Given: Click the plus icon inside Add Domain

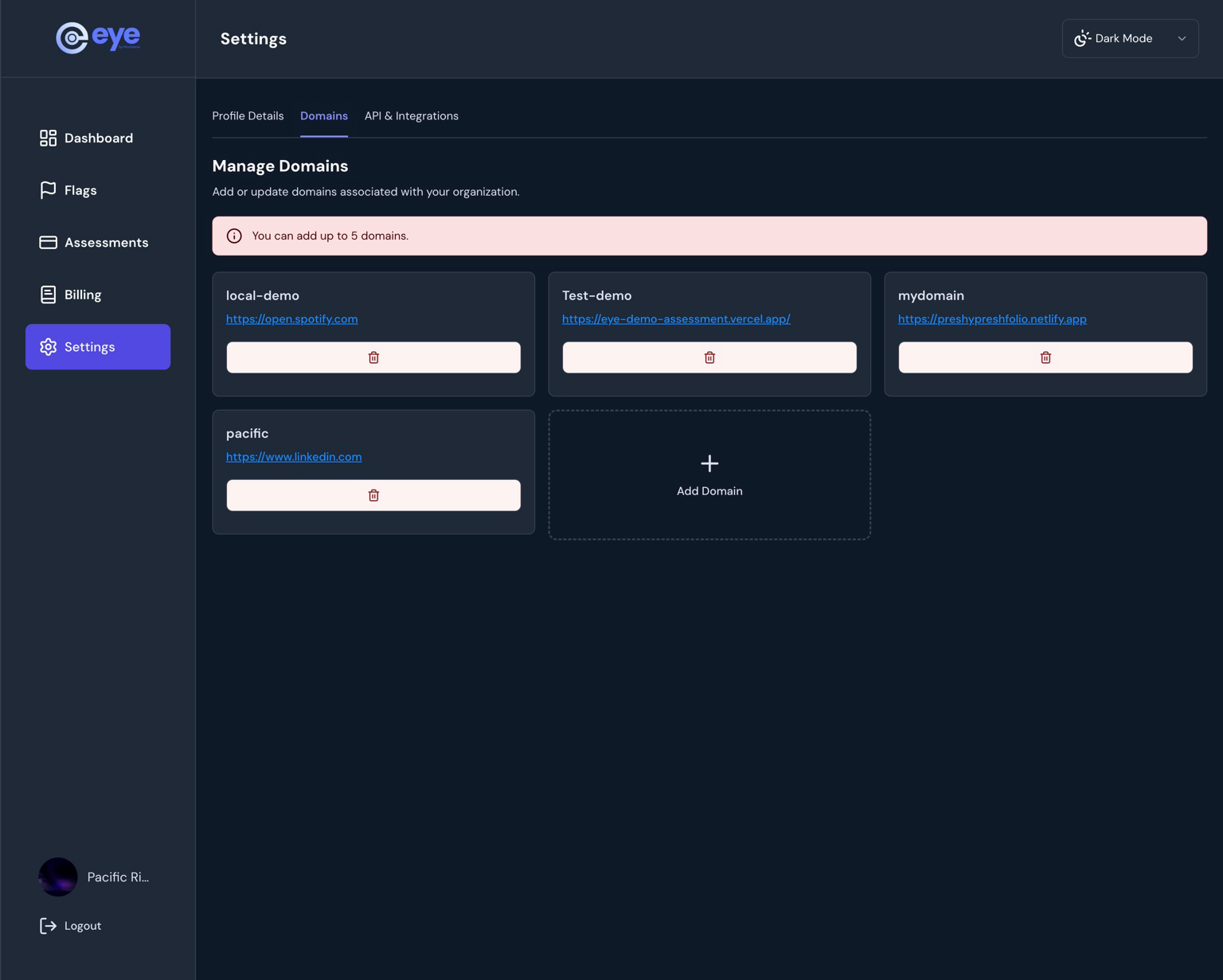Looking at the screenshot, I should [x=709, y=463].
